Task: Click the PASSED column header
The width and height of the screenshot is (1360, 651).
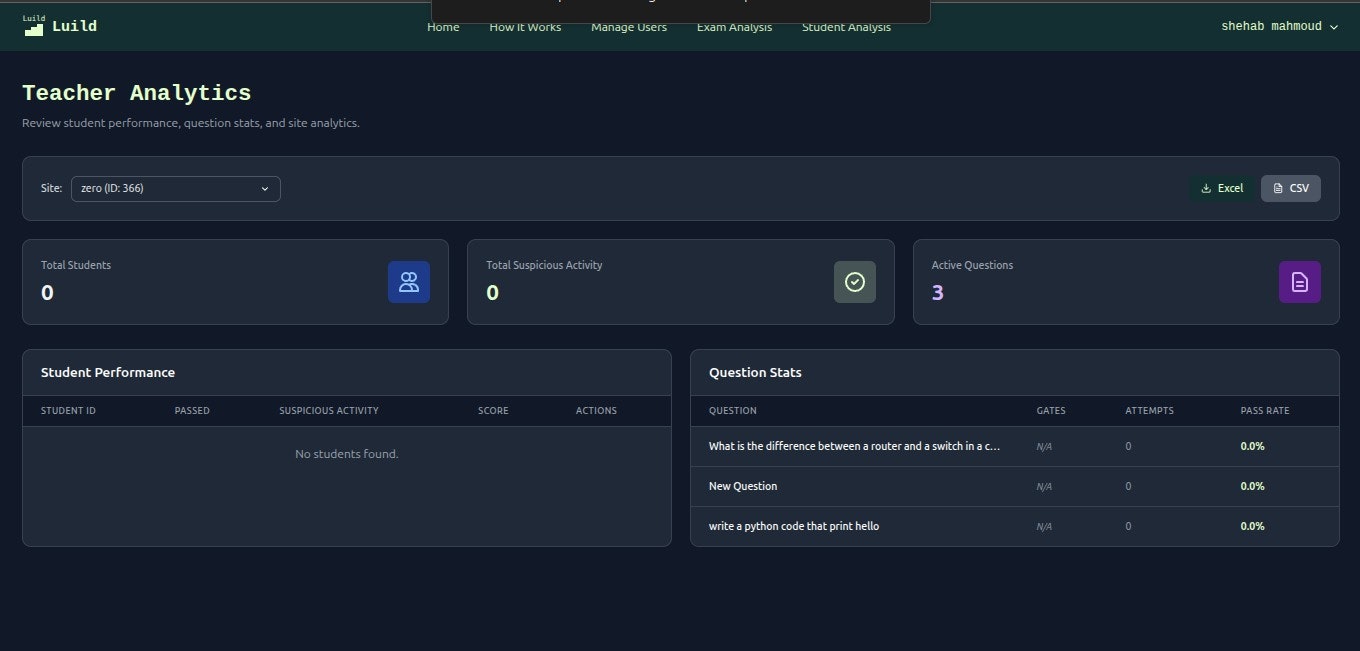Action: [192, 411]
